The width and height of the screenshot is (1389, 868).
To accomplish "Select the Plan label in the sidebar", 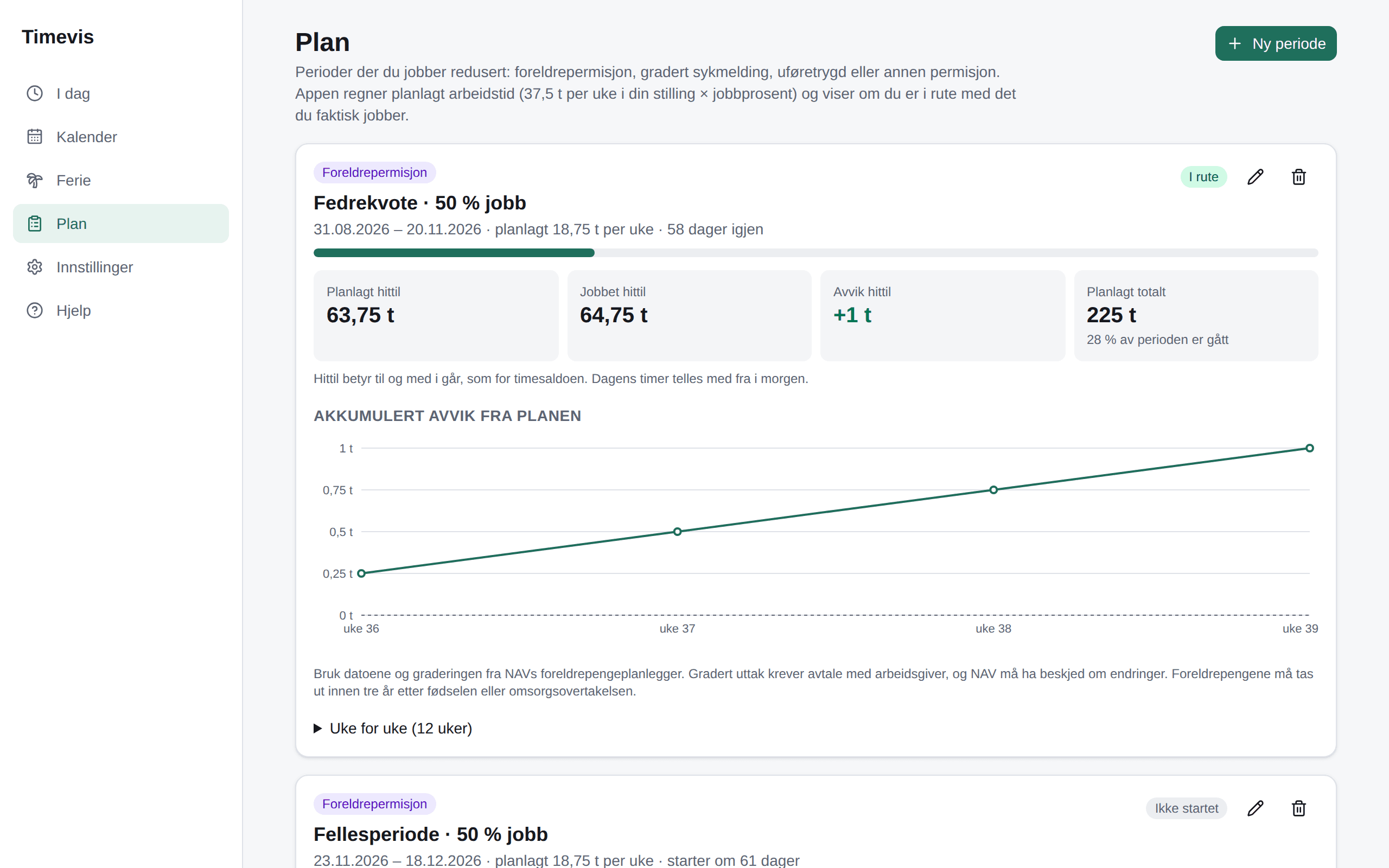I will pos(72,224).
